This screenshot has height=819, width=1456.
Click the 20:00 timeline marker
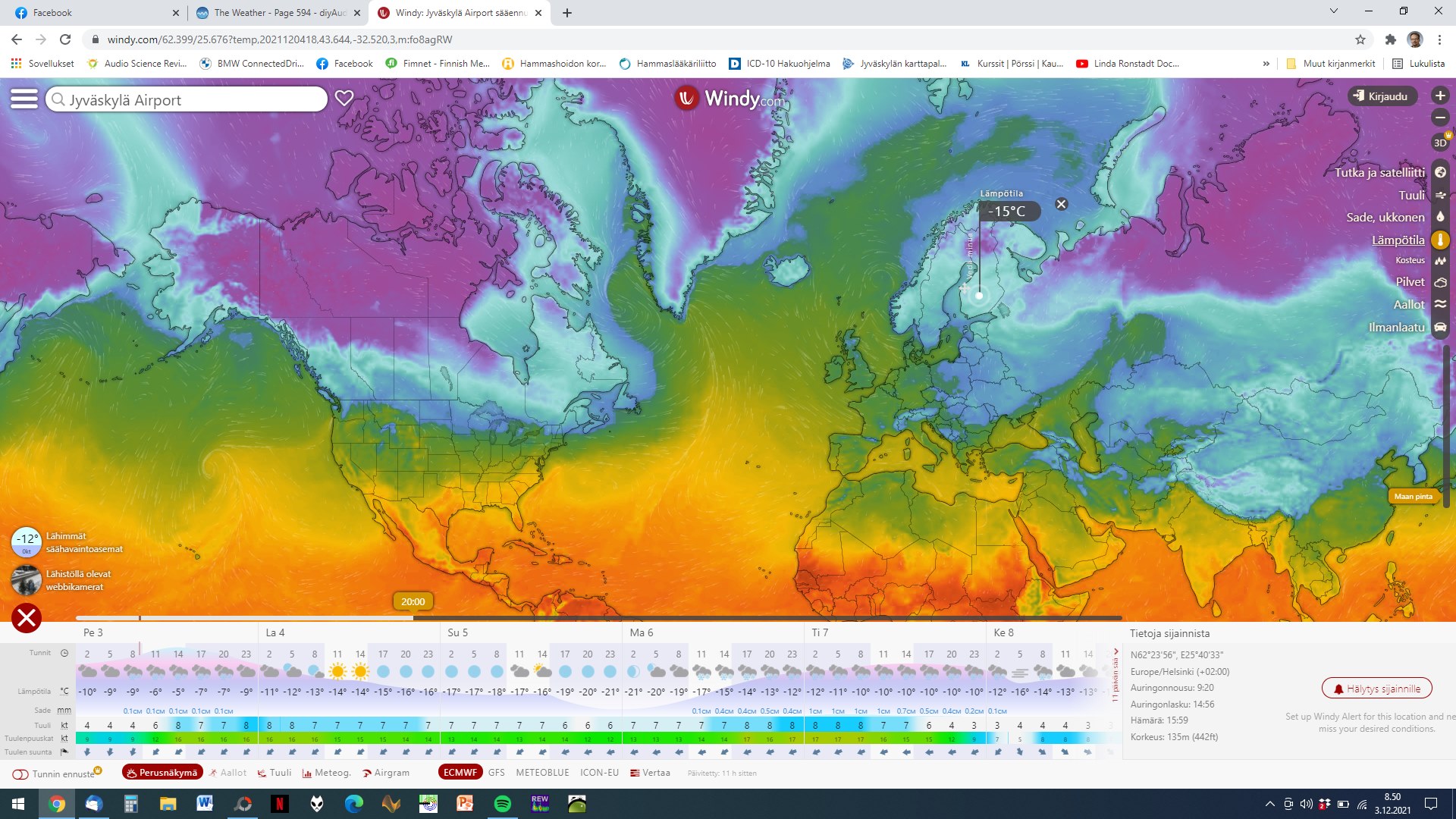tap(413, 602)
